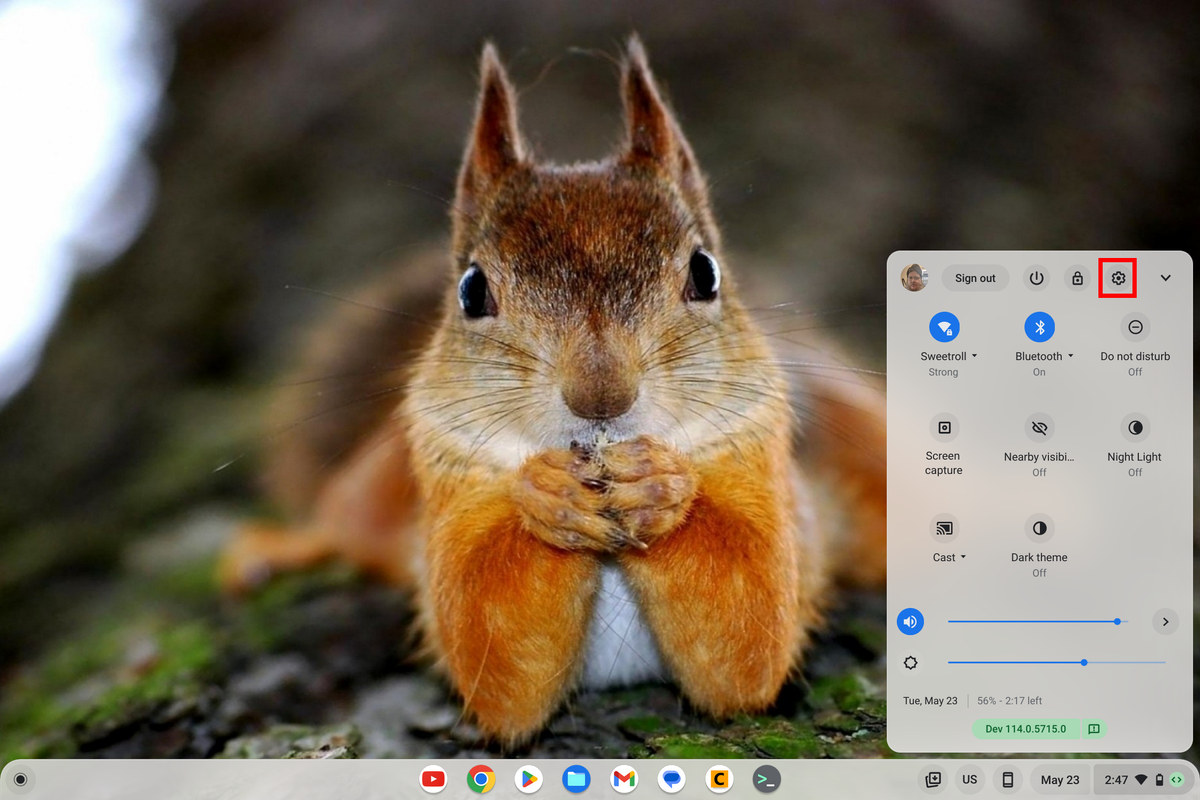
Task: Launch the Terminal from the shelf
Action: point(767,779)
